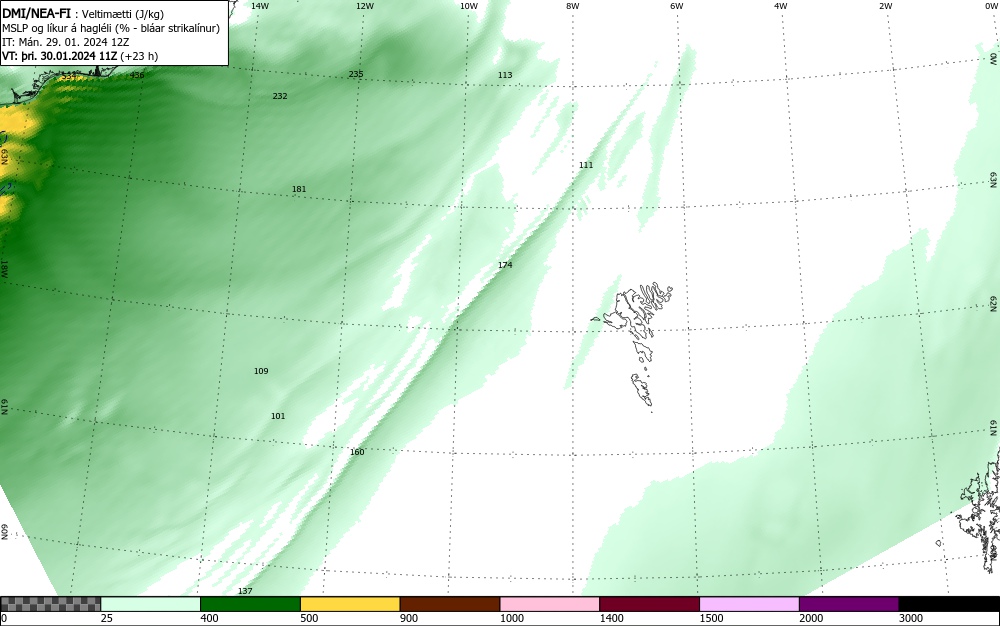Click the legend label 900

409,618
